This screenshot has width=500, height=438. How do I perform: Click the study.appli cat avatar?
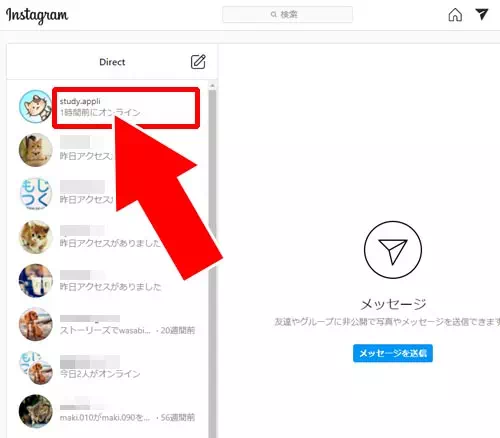[x=36, y=107]
